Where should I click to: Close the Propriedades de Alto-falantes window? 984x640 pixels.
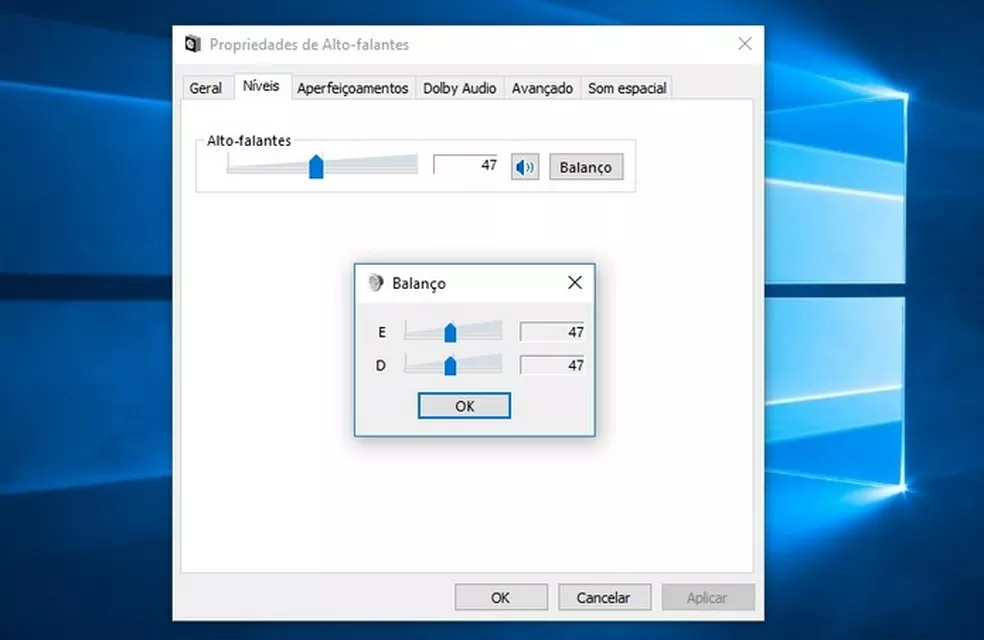[745, 44]
